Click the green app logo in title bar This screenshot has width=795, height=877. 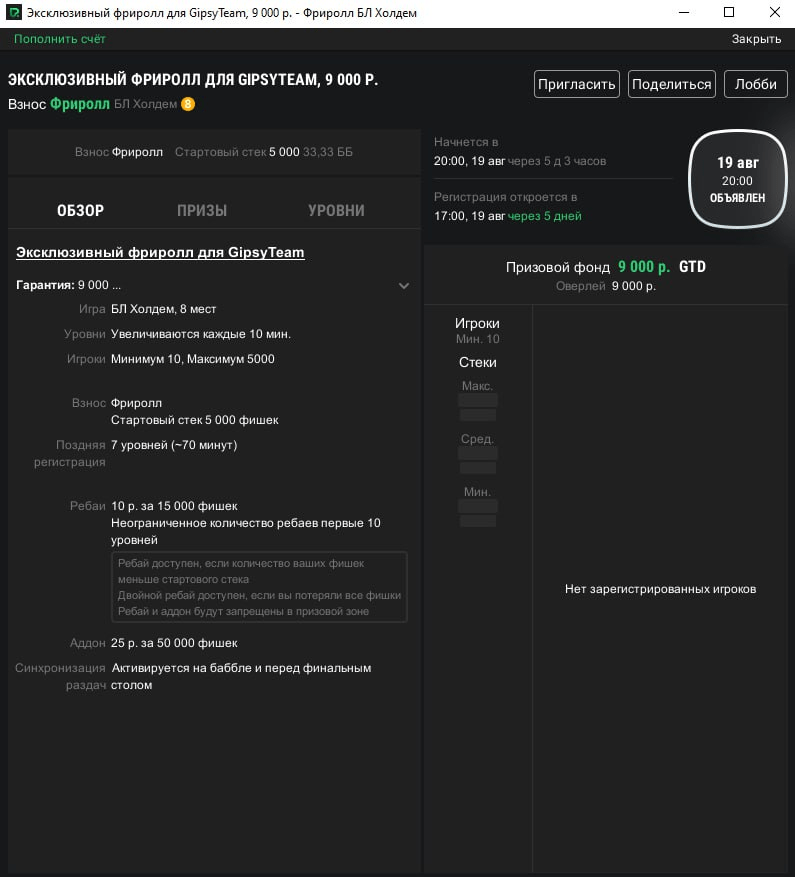point(13,12)
